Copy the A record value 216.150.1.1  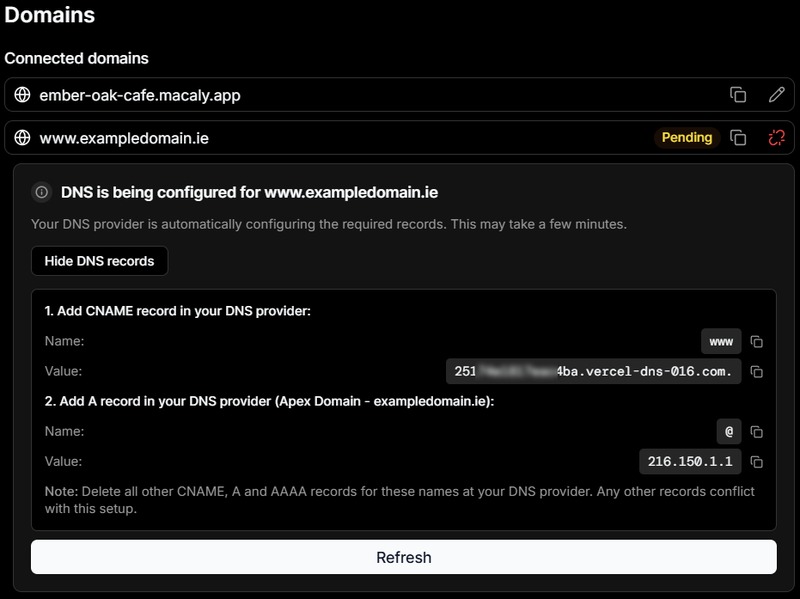coord(757,462)
